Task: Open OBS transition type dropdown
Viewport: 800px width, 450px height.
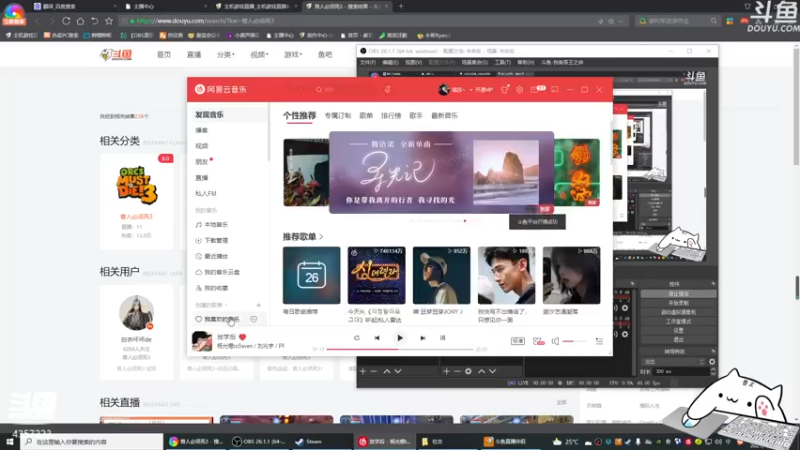Action: pos(673,362)
